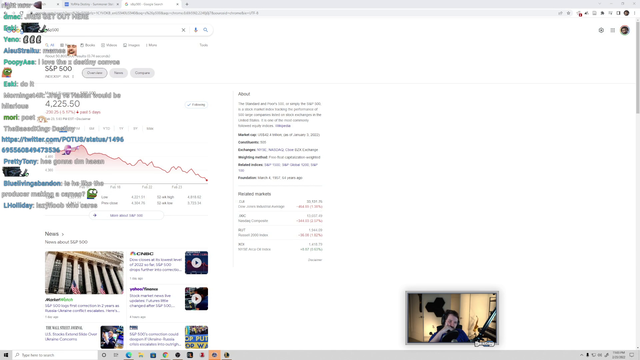
Task: Click the Windows taskbar search box
Action: click(x=55, y=355)
